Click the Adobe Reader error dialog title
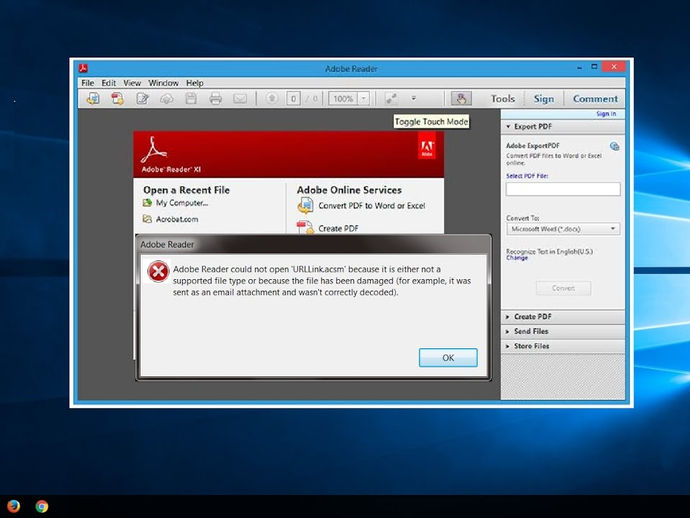Image resolution: width=690 pixels, height=518 pixels. [x=167, y=245]
